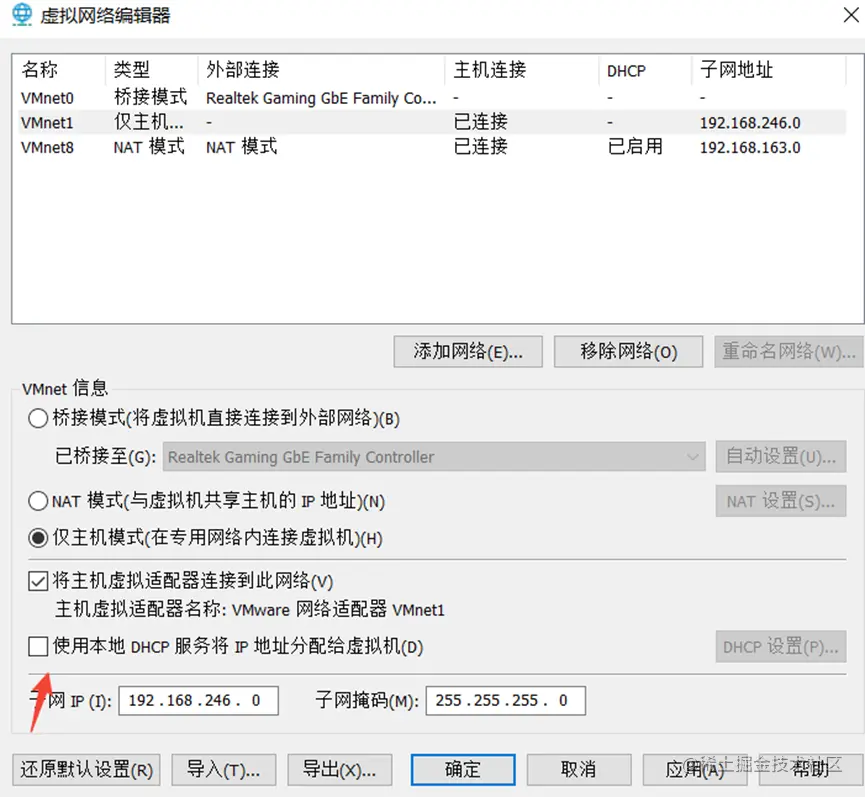Uncheck 将主机虚拟适配器连接到此网络
The width and height of the screenshot is (865, 797).
(x=38, y=581)
